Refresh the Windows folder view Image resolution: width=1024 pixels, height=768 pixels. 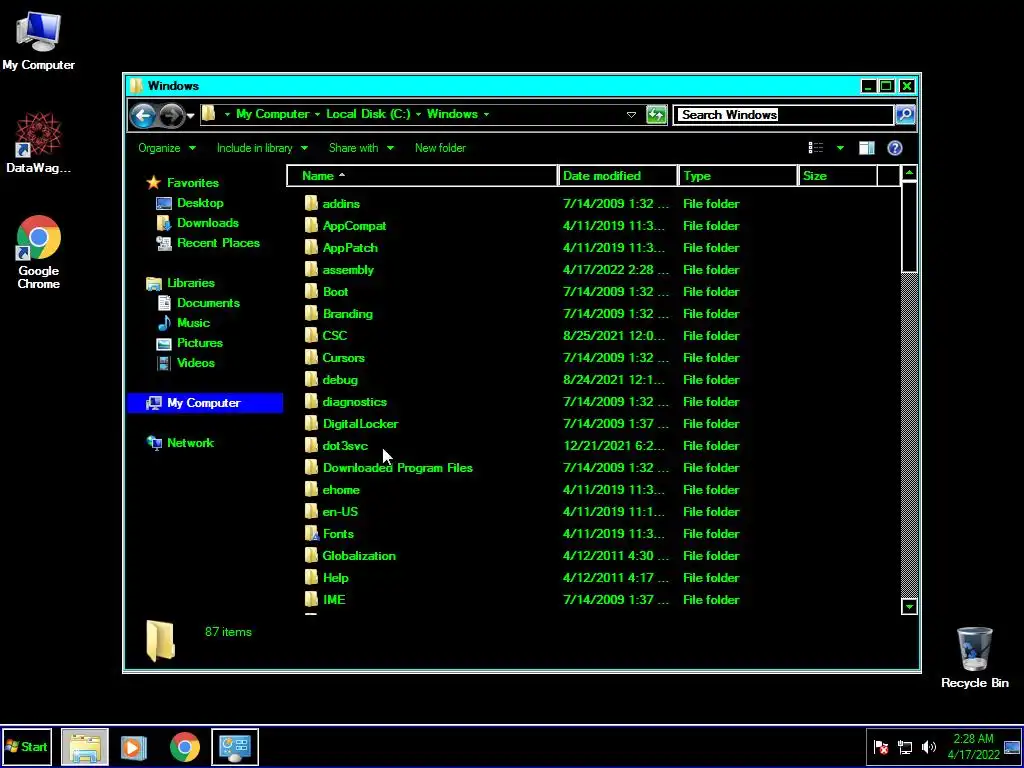[656, 115]
